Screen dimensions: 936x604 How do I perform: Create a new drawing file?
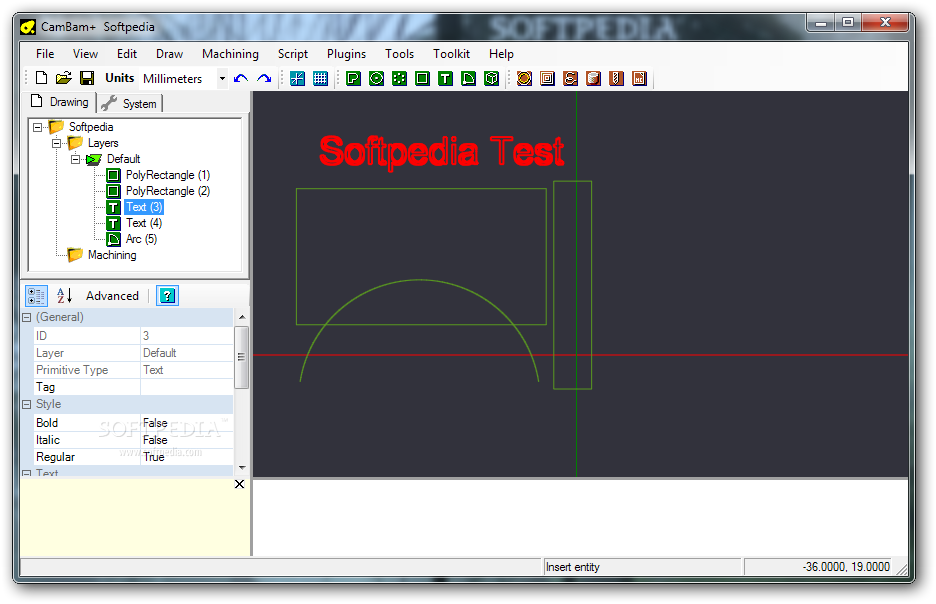pos(41,78)
